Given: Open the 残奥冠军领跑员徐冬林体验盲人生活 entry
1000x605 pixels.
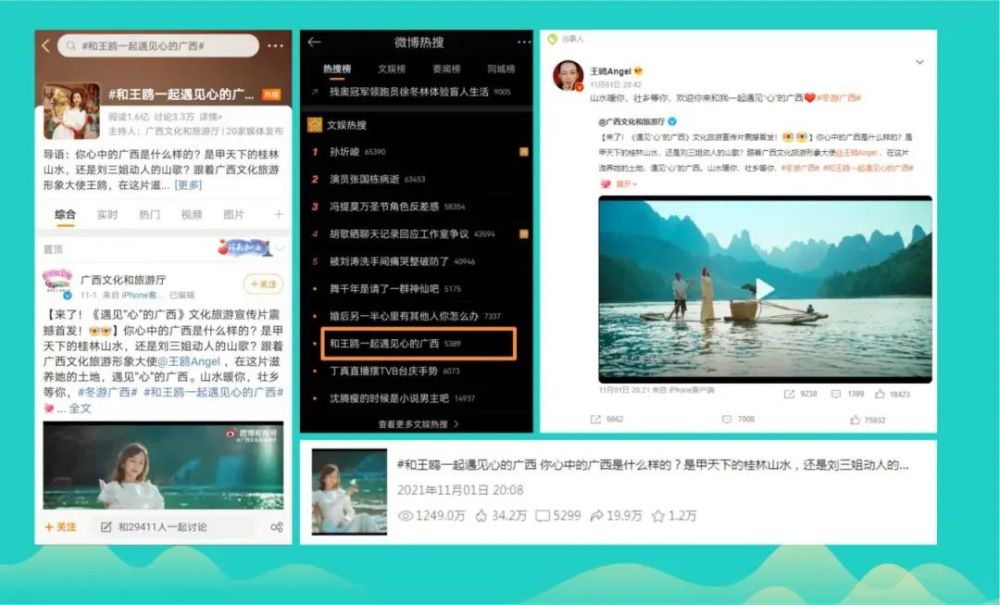Looking at the screenshot, I should tap(409, 92).
